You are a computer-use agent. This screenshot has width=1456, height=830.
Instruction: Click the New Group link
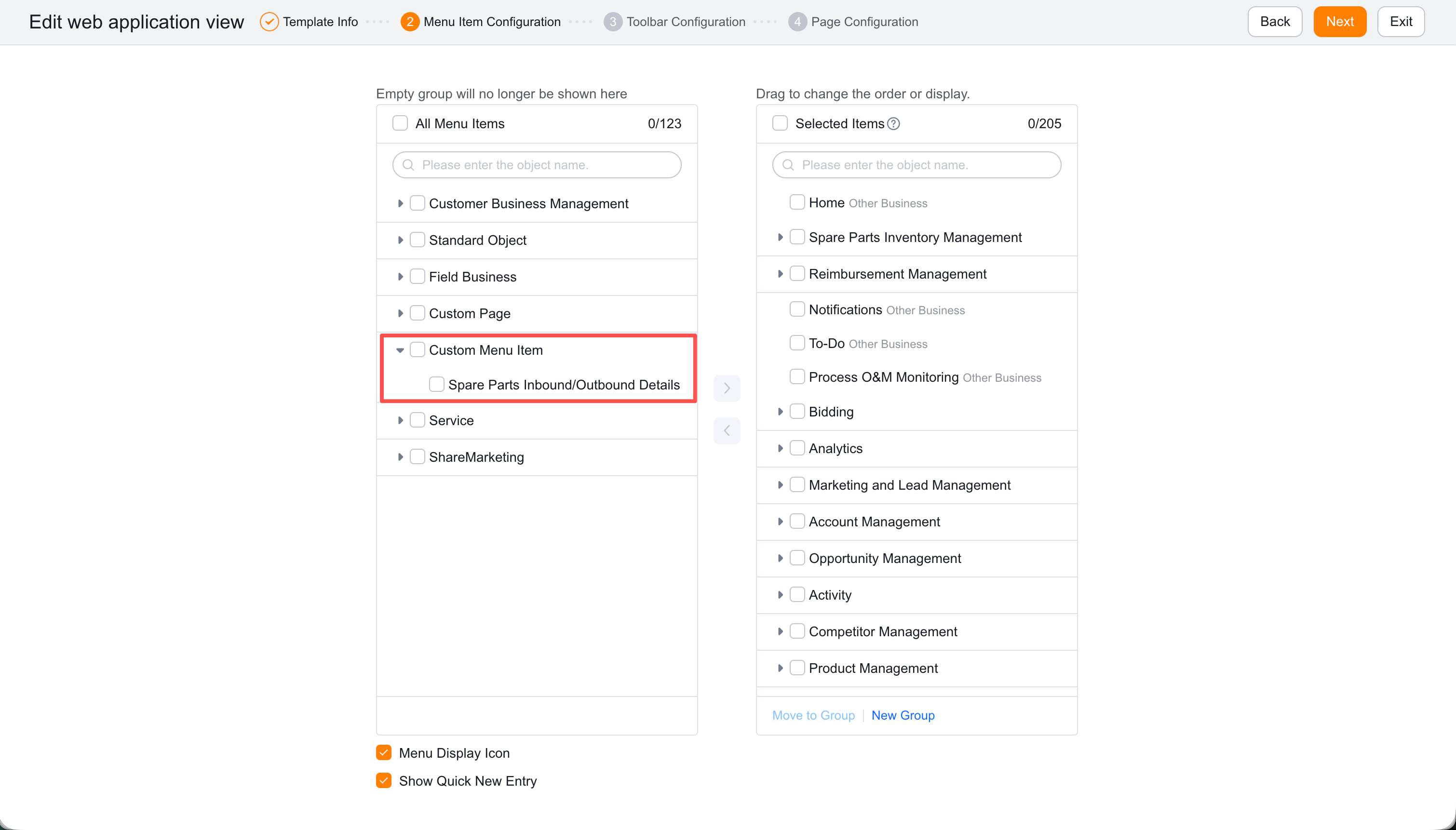[x=903, y=715]
